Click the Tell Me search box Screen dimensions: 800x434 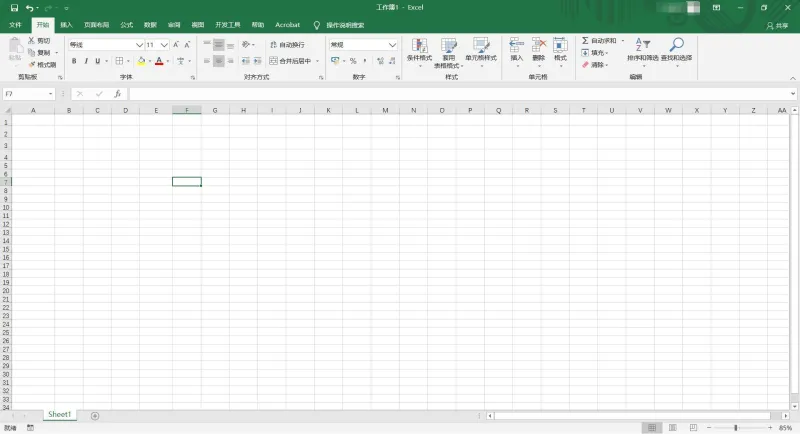[x=339, y=25]
